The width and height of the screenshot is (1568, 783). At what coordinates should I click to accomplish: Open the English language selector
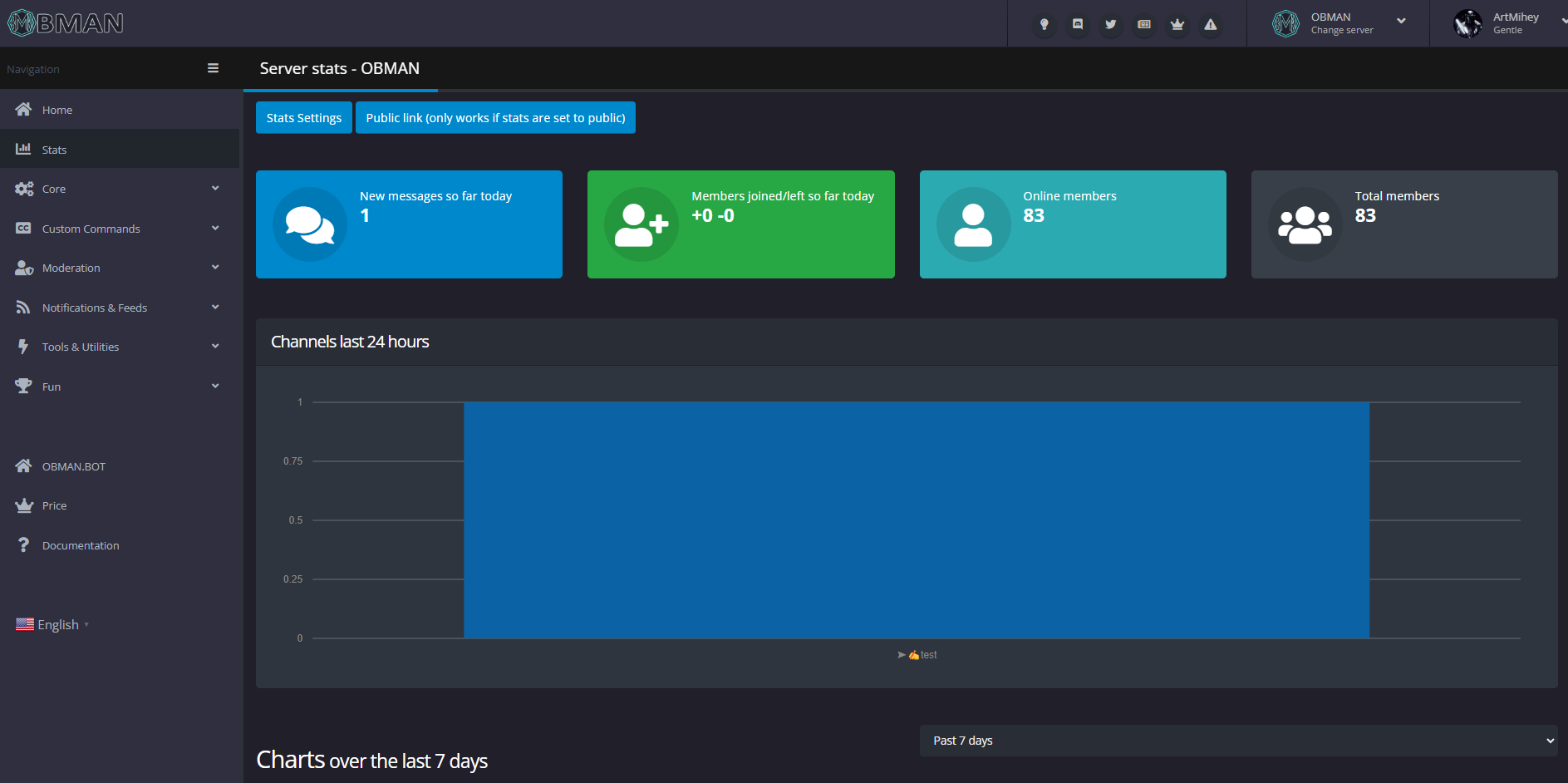[52, 624]
